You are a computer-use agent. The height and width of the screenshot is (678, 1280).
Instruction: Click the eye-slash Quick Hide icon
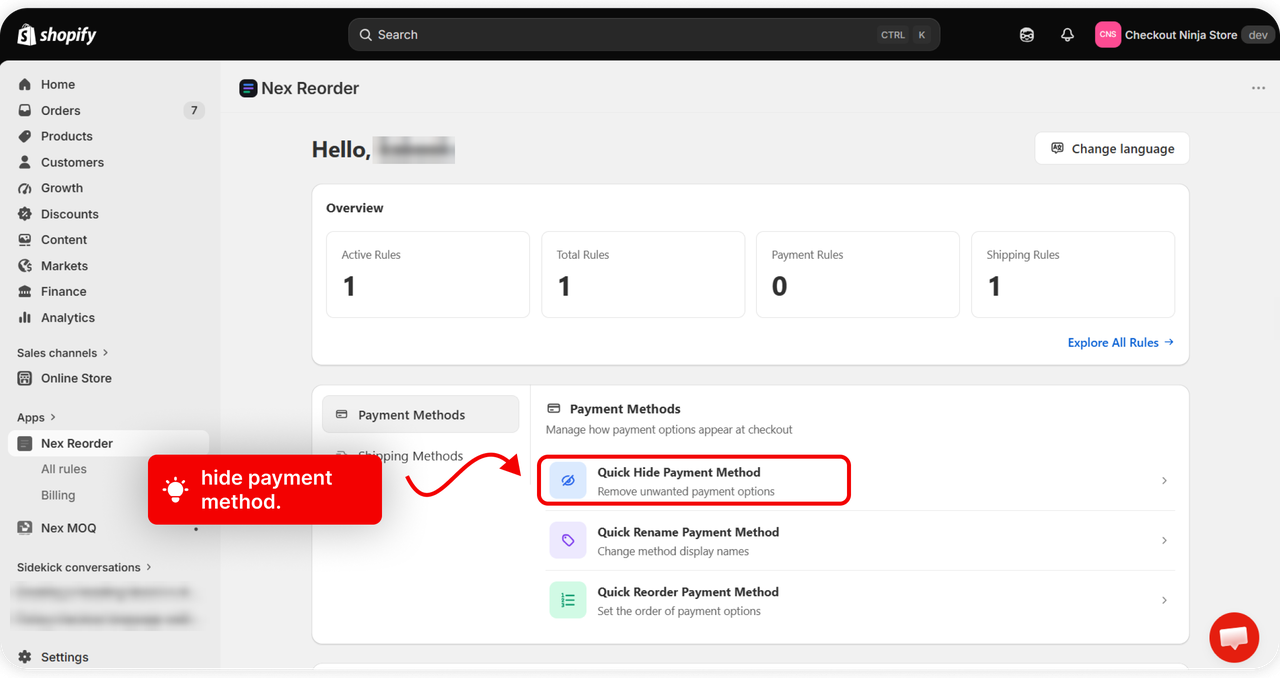click(568, 481)
